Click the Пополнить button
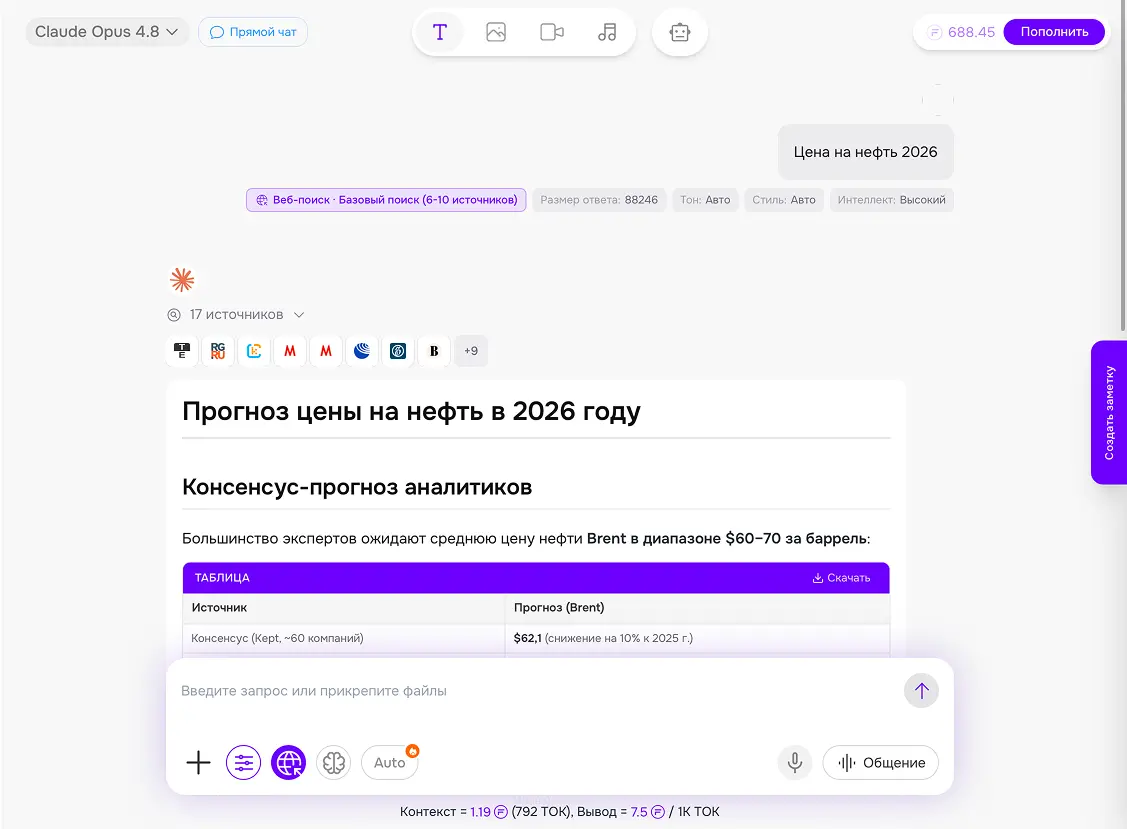The width and height of the screenshot is (1127, 829). [1054, 32]
